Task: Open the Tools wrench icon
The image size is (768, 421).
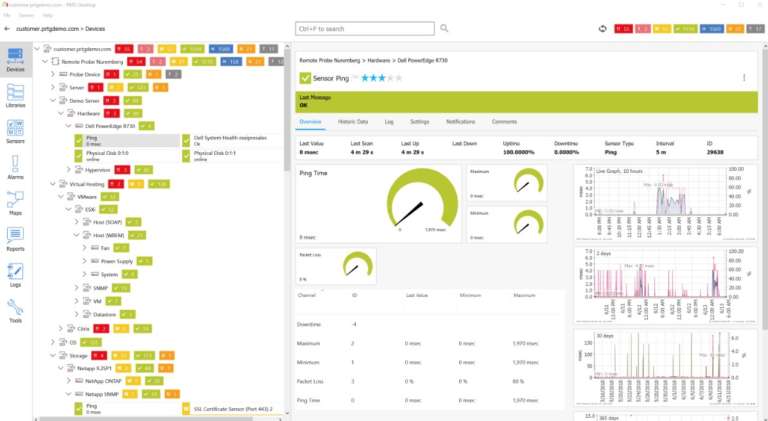Action: point(15,310)
